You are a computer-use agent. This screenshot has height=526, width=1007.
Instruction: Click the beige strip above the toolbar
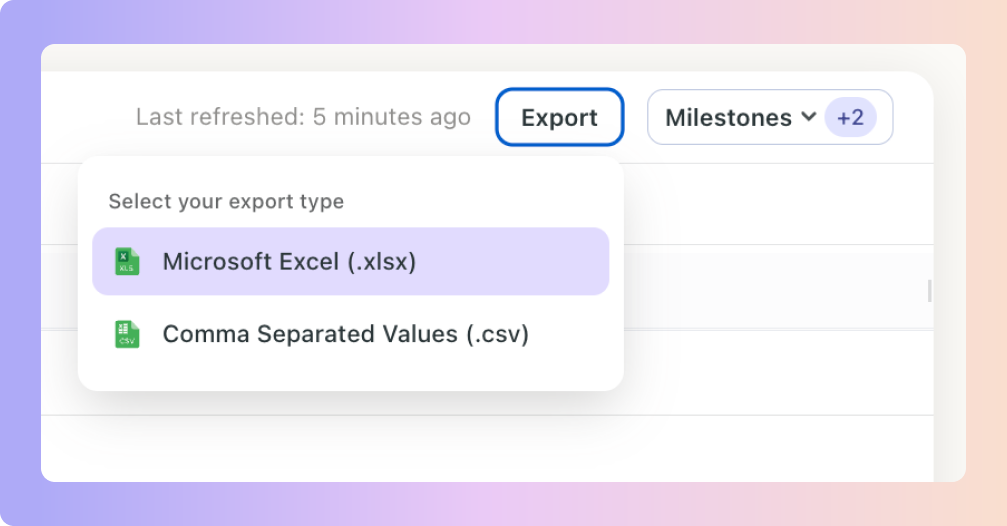tap(504, 57)
